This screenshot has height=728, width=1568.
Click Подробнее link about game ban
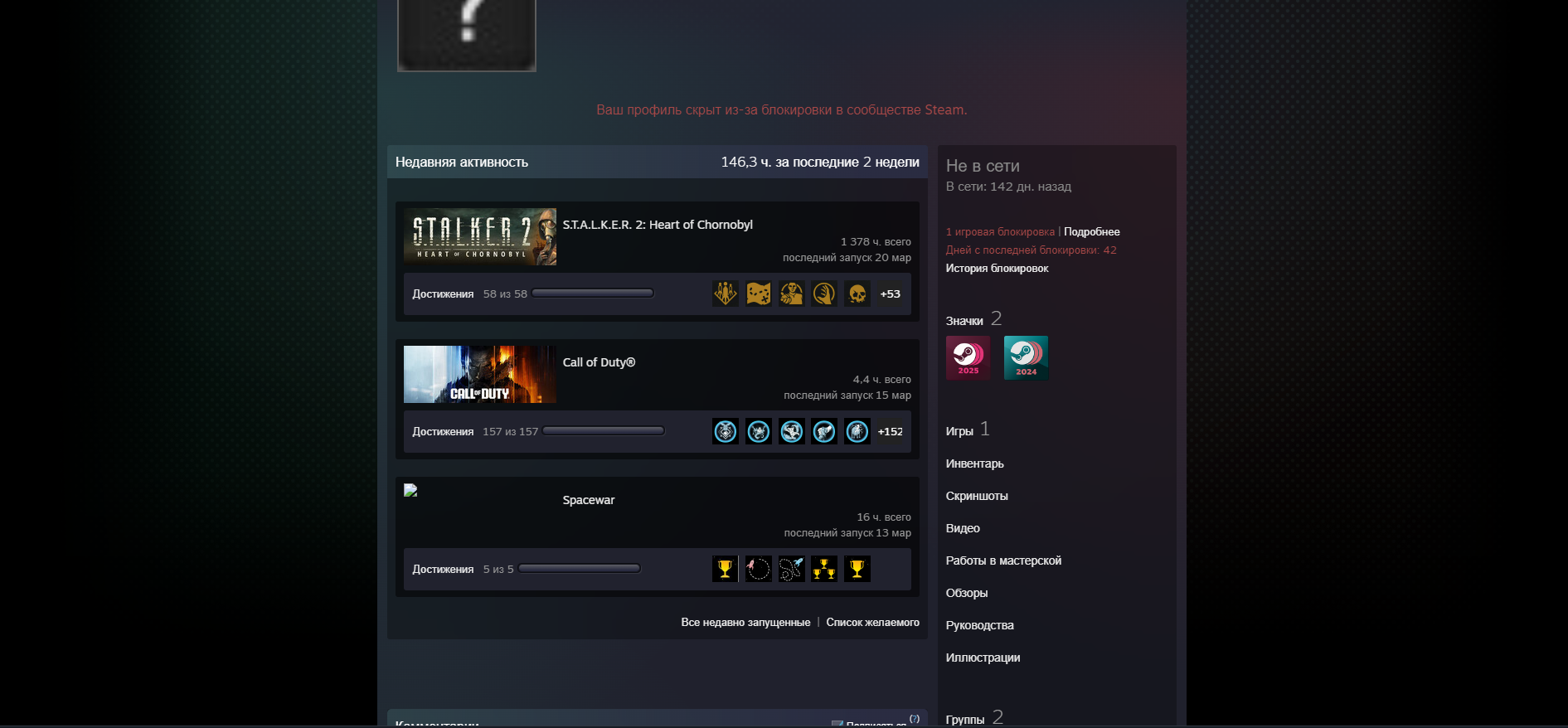1092,232
